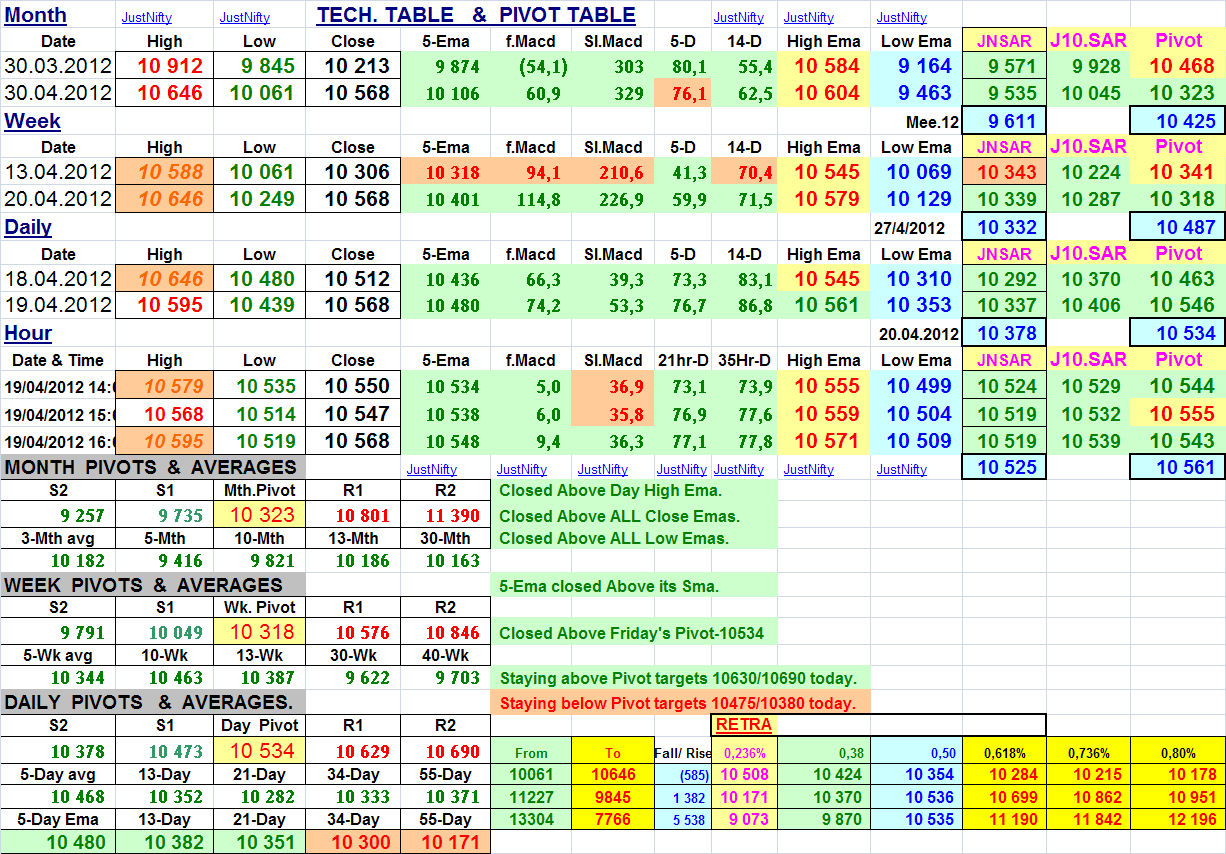Open the JustNifty link above the month High header
The image size is (1226, 854).
point(147,17)
